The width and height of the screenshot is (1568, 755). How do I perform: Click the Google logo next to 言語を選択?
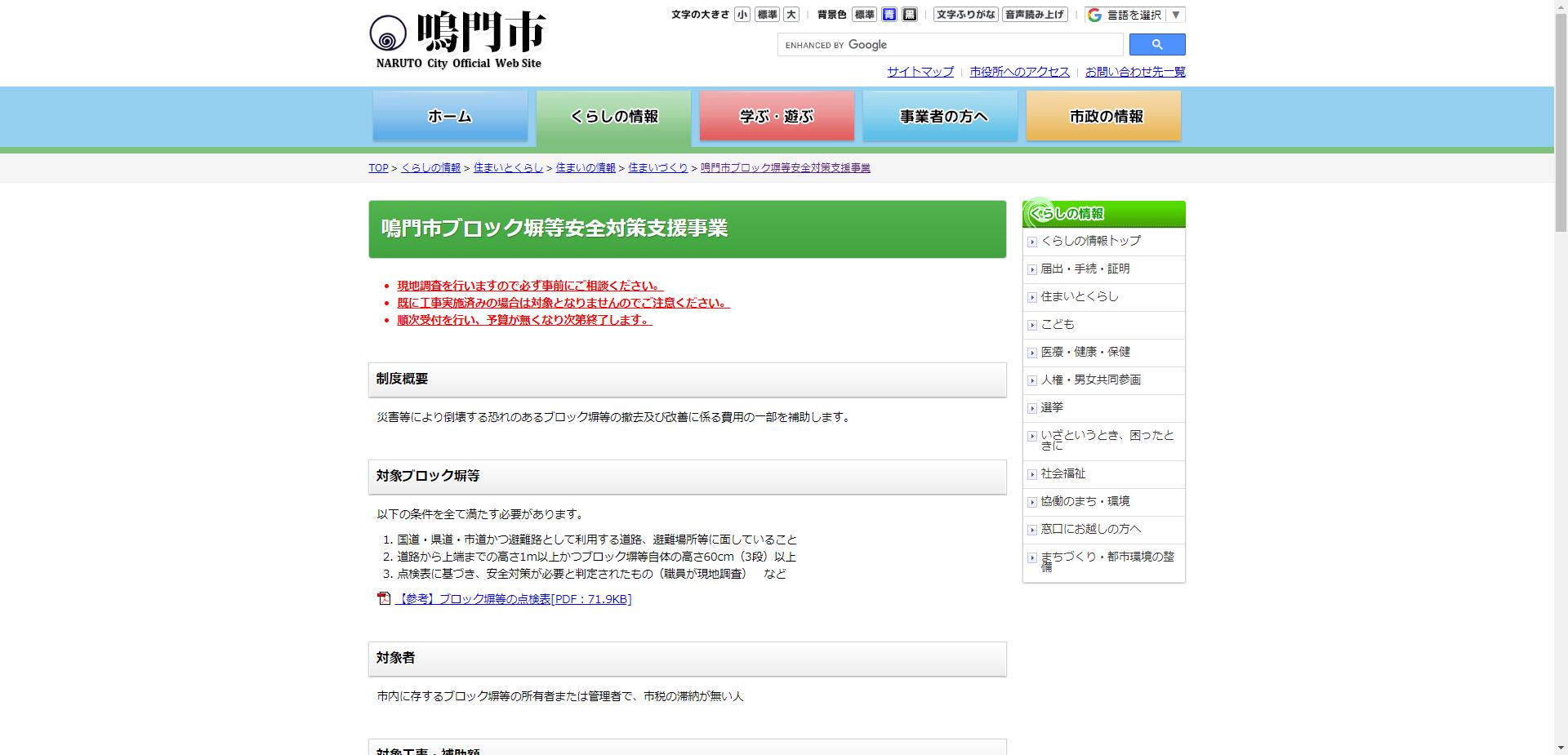click(1094, 14)
